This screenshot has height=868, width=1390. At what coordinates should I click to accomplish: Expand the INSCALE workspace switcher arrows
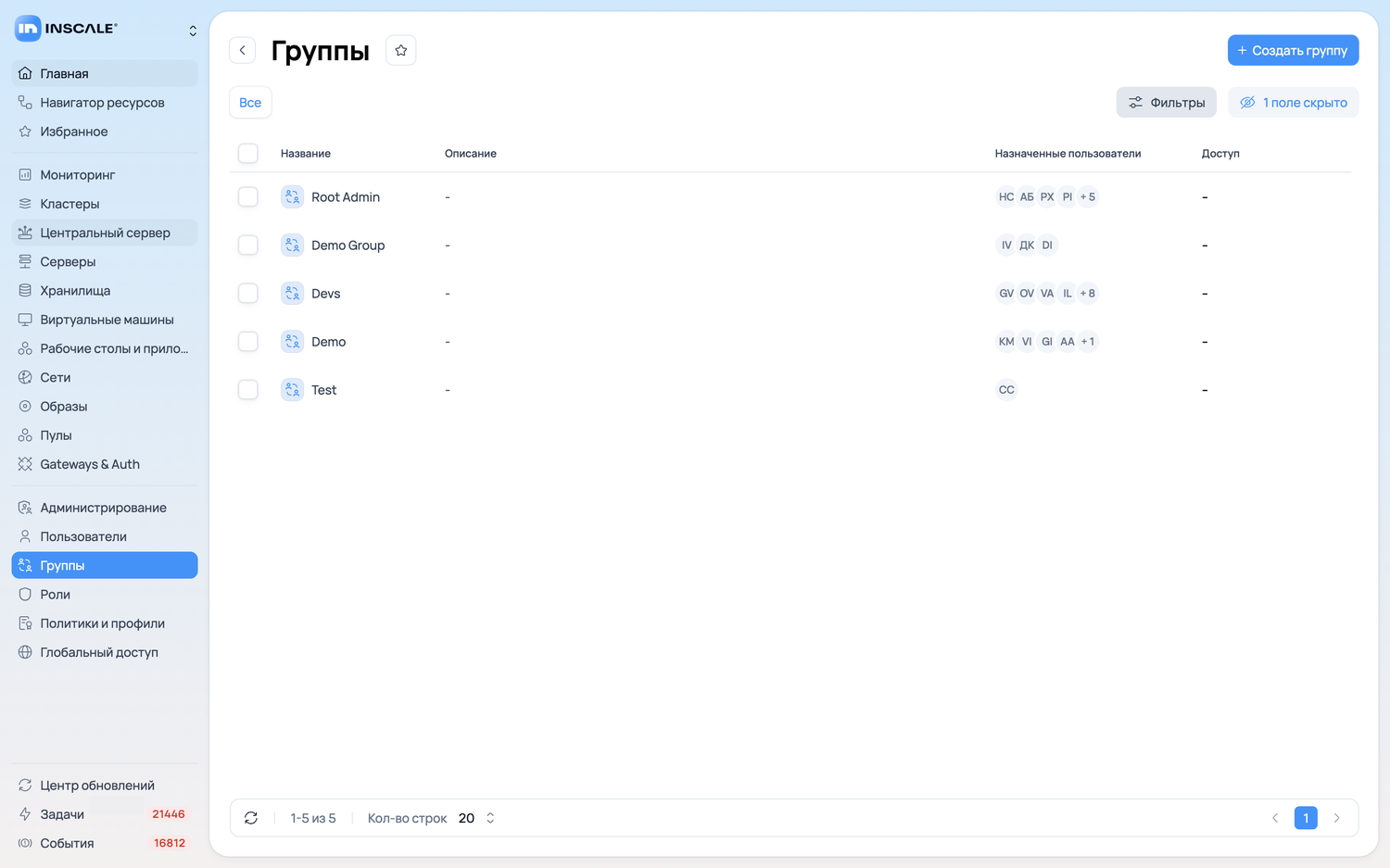[193, 31]
